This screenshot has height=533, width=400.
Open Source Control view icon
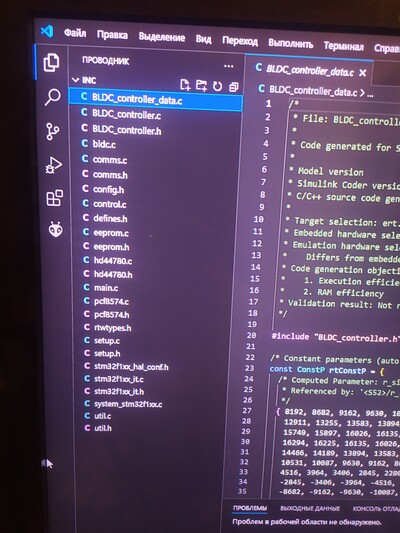[x=53, y=131]
